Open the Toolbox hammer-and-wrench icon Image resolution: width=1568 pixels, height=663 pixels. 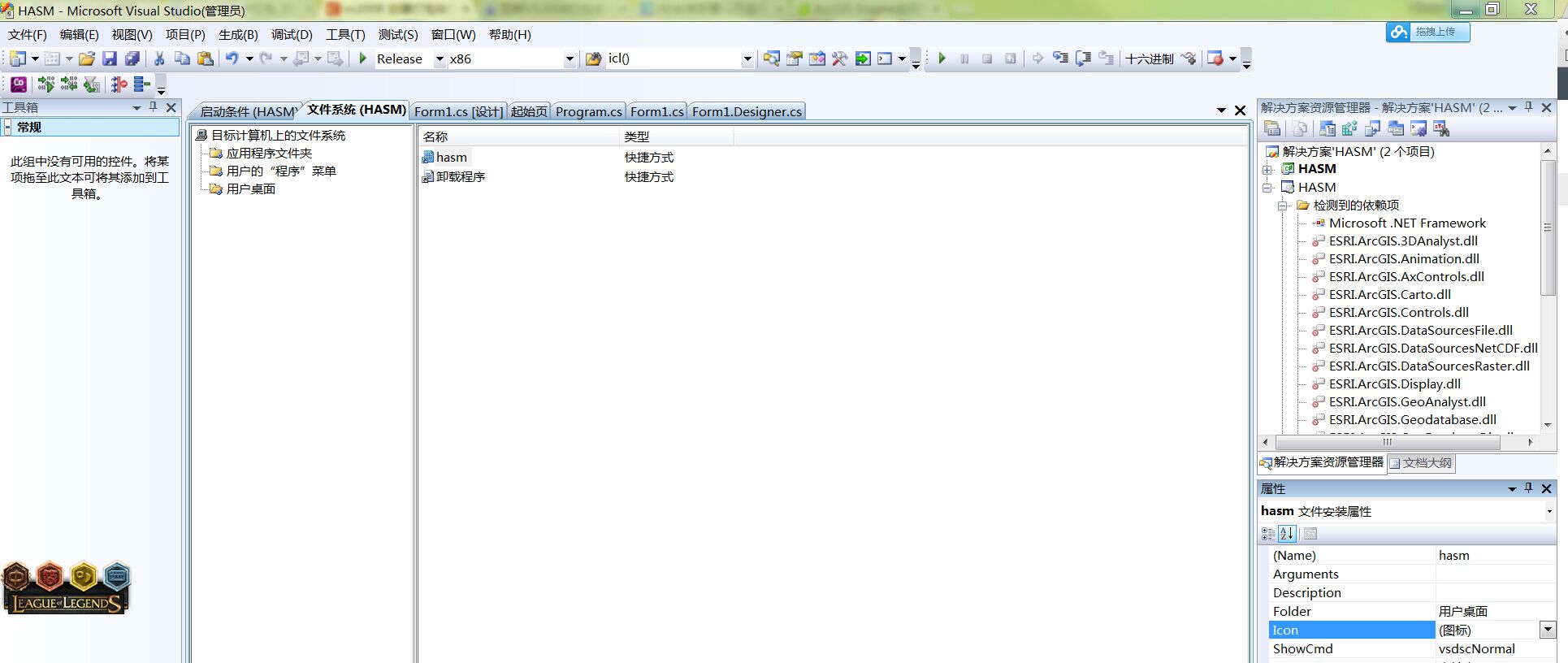click(839, 58)
